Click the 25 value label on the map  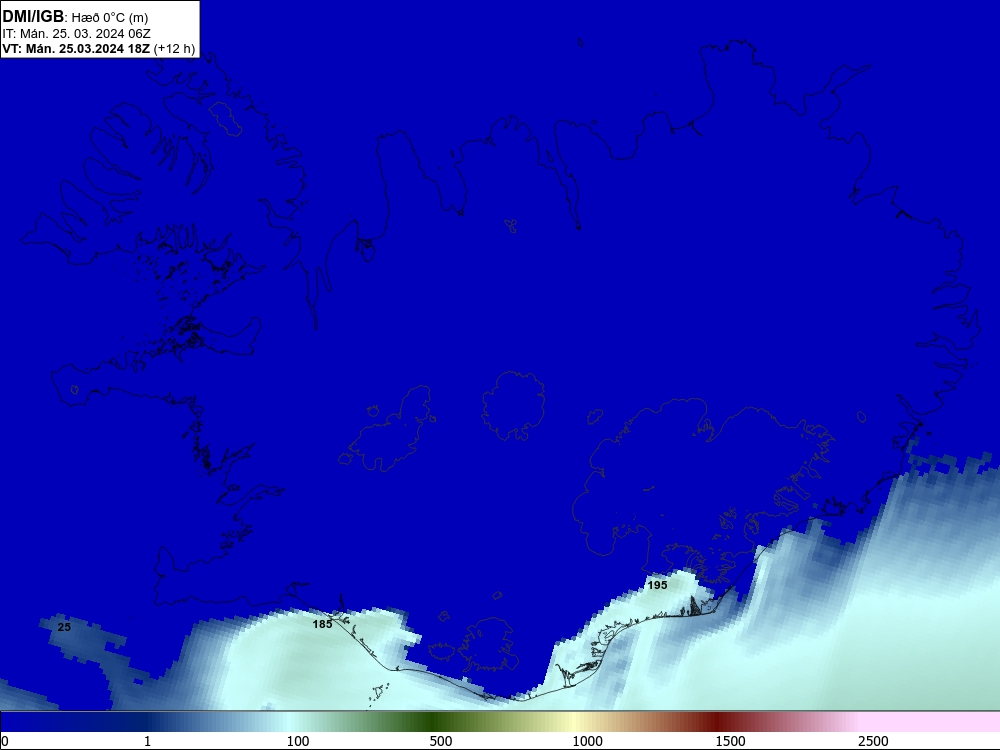click(64, 627)
